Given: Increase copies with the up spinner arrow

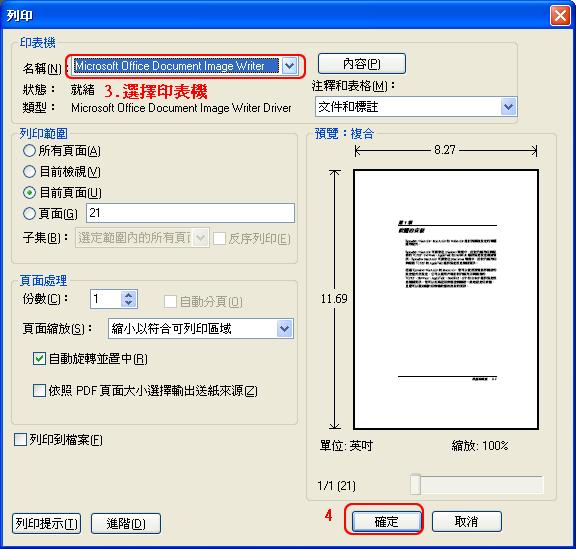Looking at the screenshot, I should click(129, 295).
